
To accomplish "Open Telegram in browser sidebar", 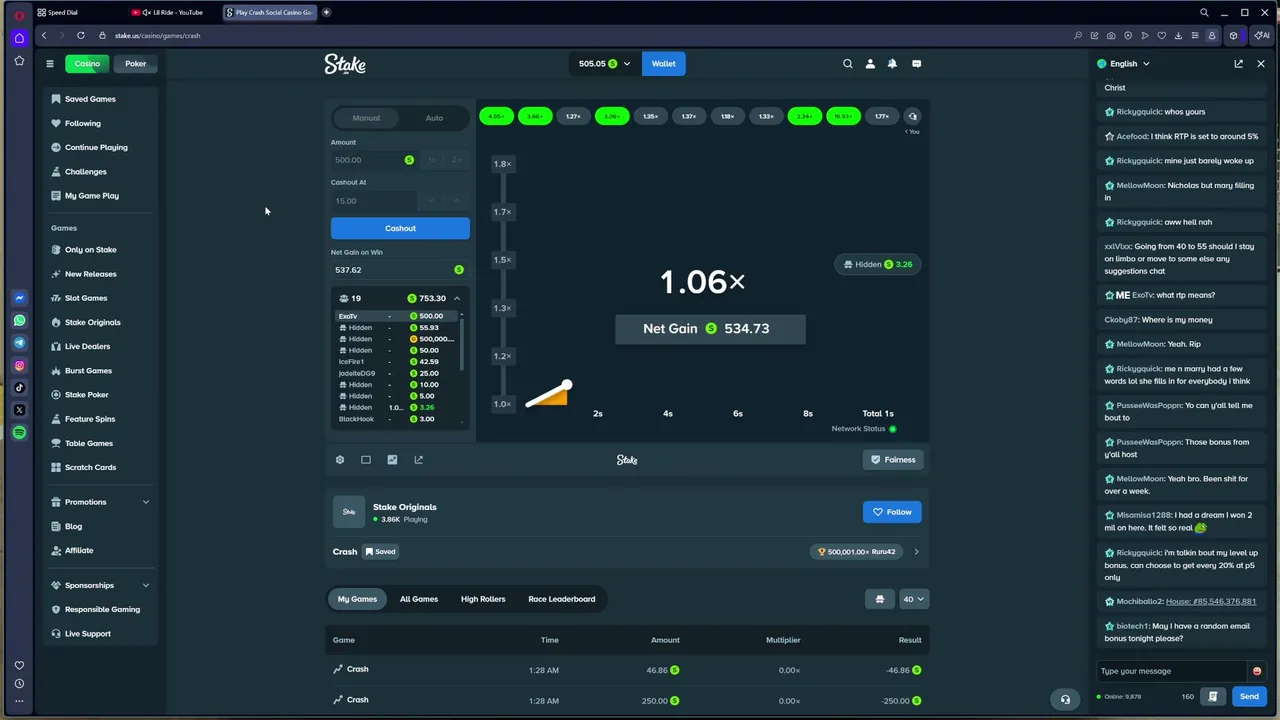I will tap(19, 343).
